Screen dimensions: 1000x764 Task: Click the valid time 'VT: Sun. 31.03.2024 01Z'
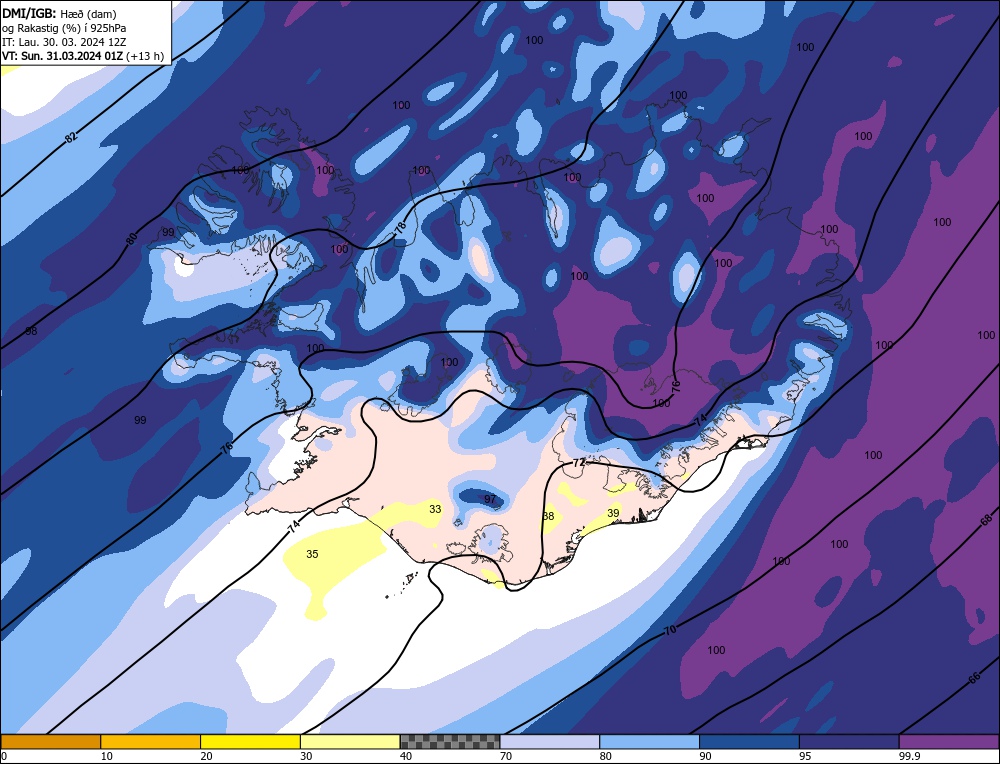pyautogui.click(x=62, y=56)
